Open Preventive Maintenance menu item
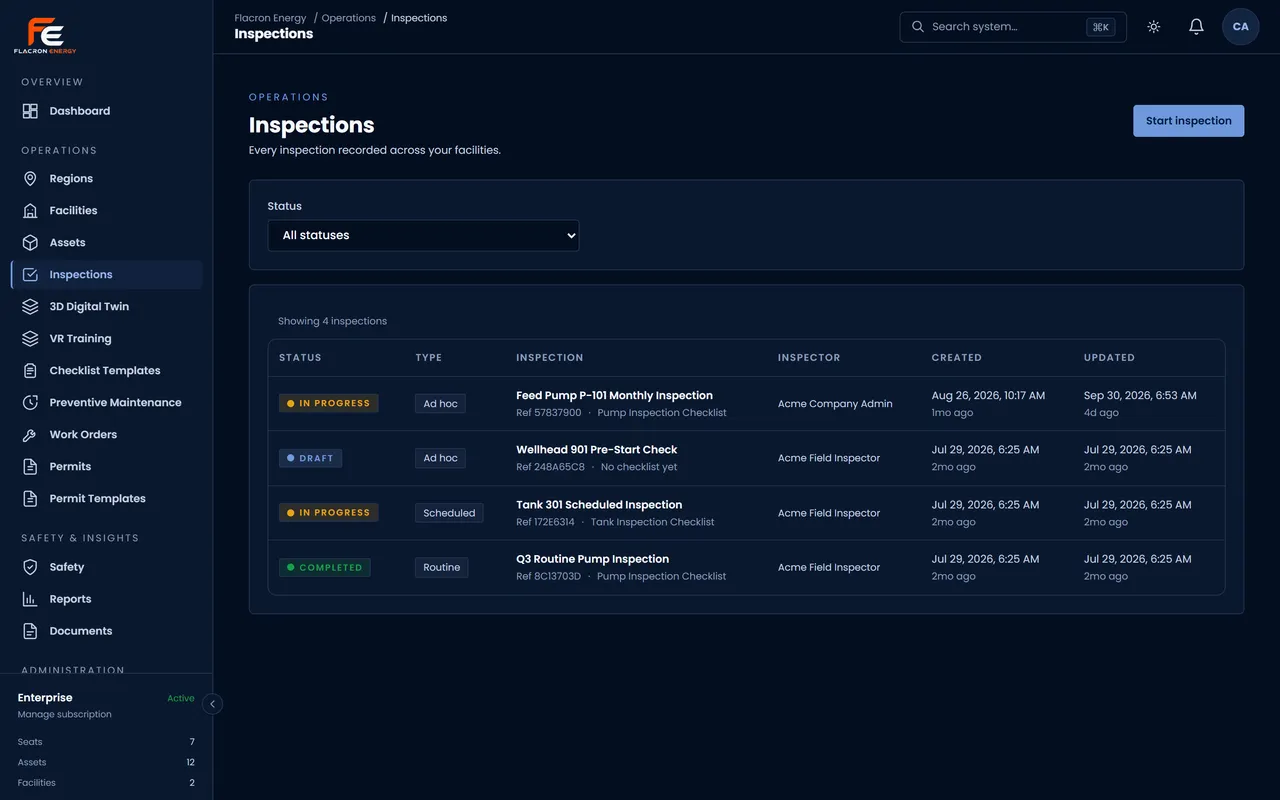 click(x=107, y=403)
